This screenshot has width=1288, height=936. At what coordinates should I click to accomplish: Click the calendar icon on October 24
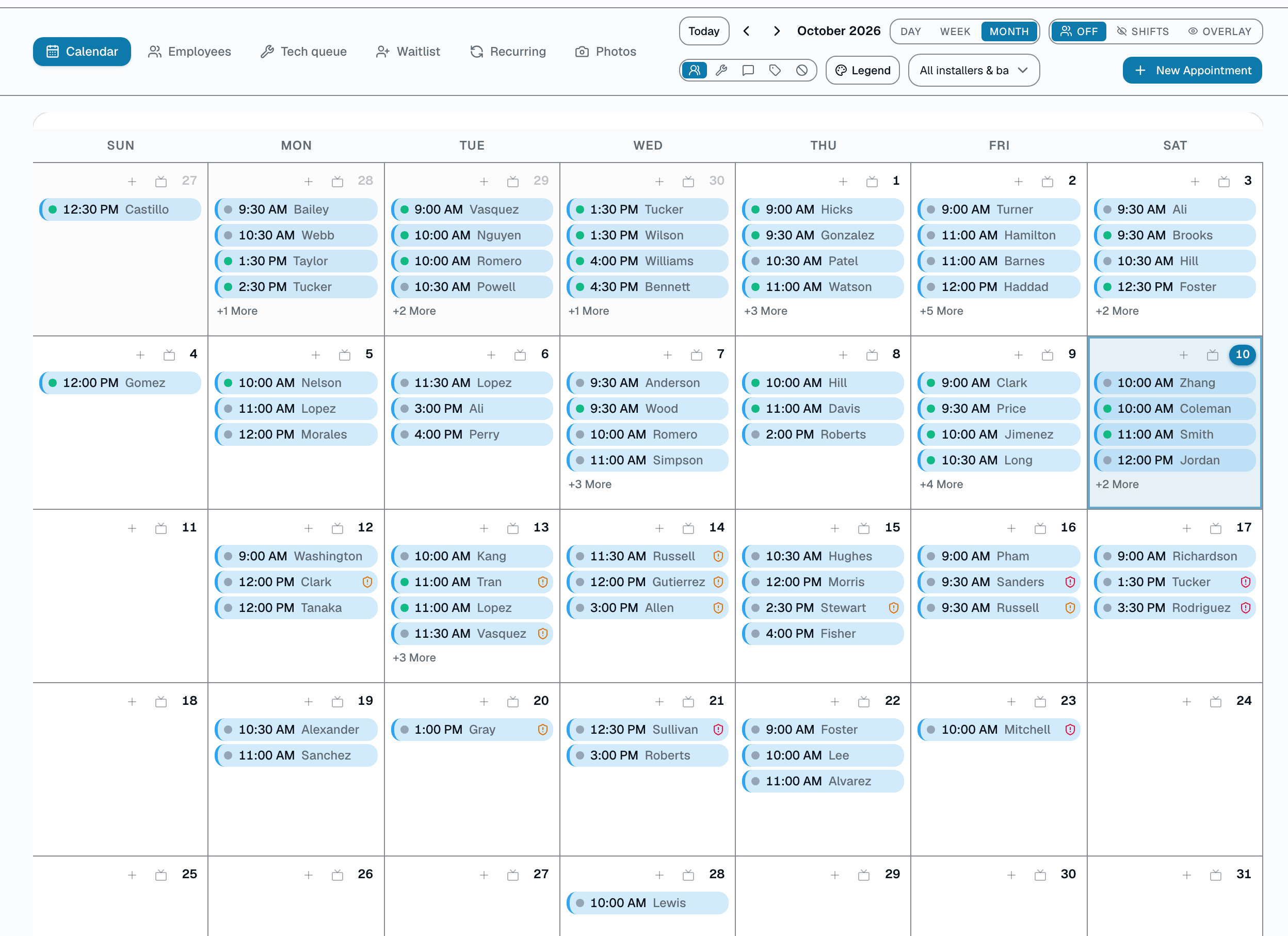pyautogui.click(x=1215, y=701)
